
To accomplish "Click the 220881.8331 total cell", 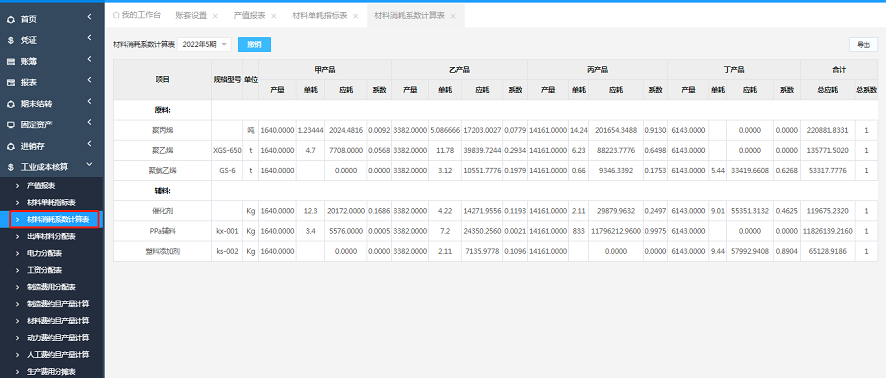I will point(828,131).
